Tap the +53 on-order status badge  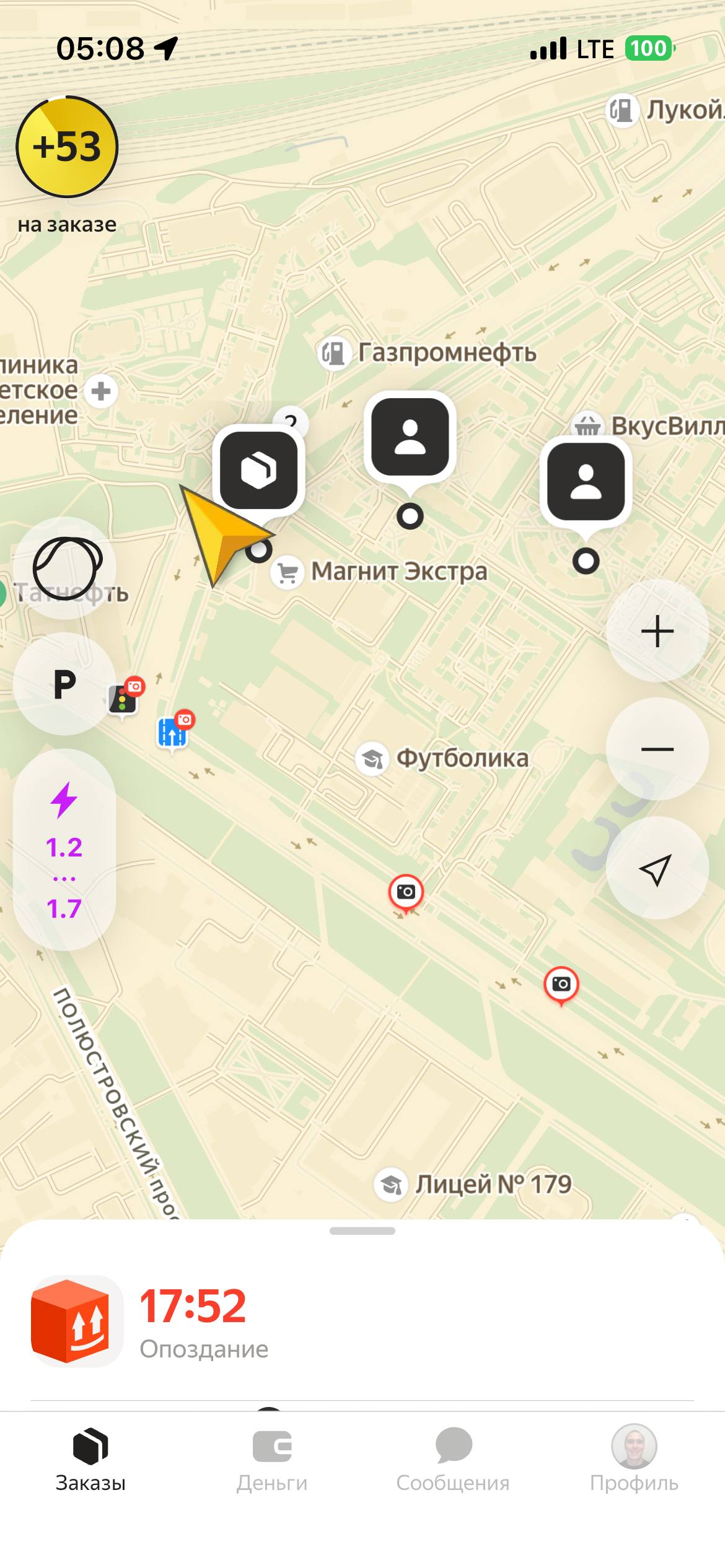click(x=67, y=147)
